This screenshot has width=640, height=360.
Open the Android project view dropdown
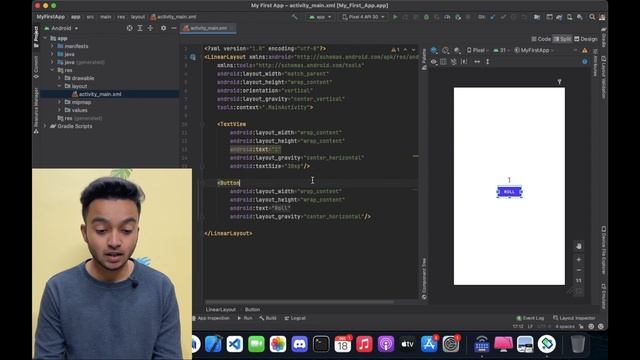tap(61, 28)
